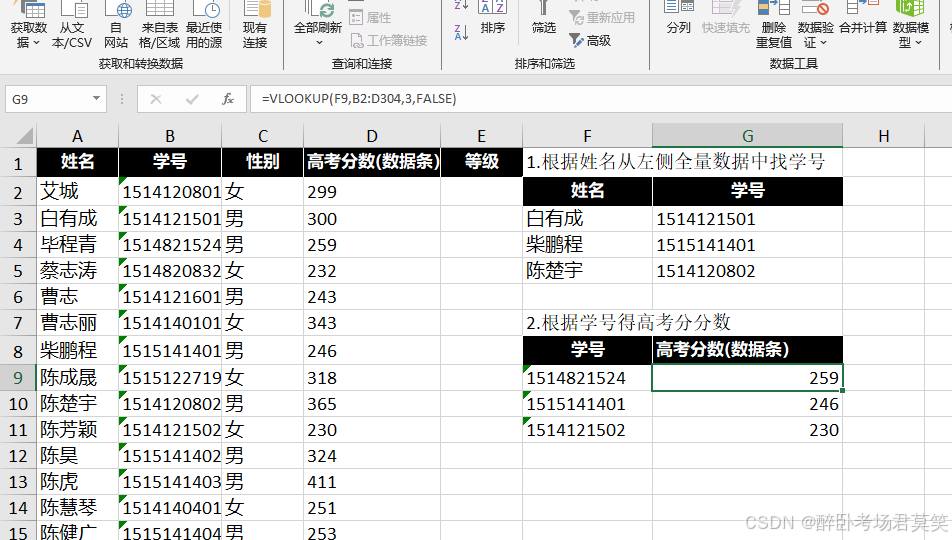Confirm formula with checkmark icon
Image resolution: width=952 pixels, height=540 pixels.
click(192, 99)
